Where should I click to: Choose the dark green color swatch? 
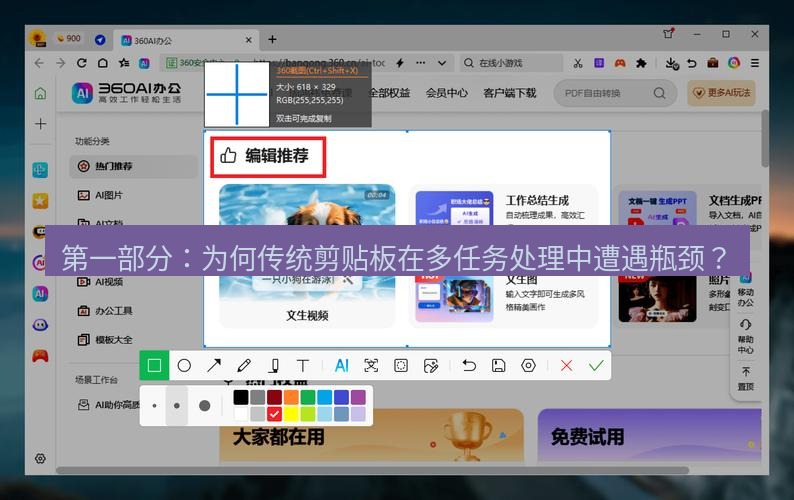click(x=308, y=397)
